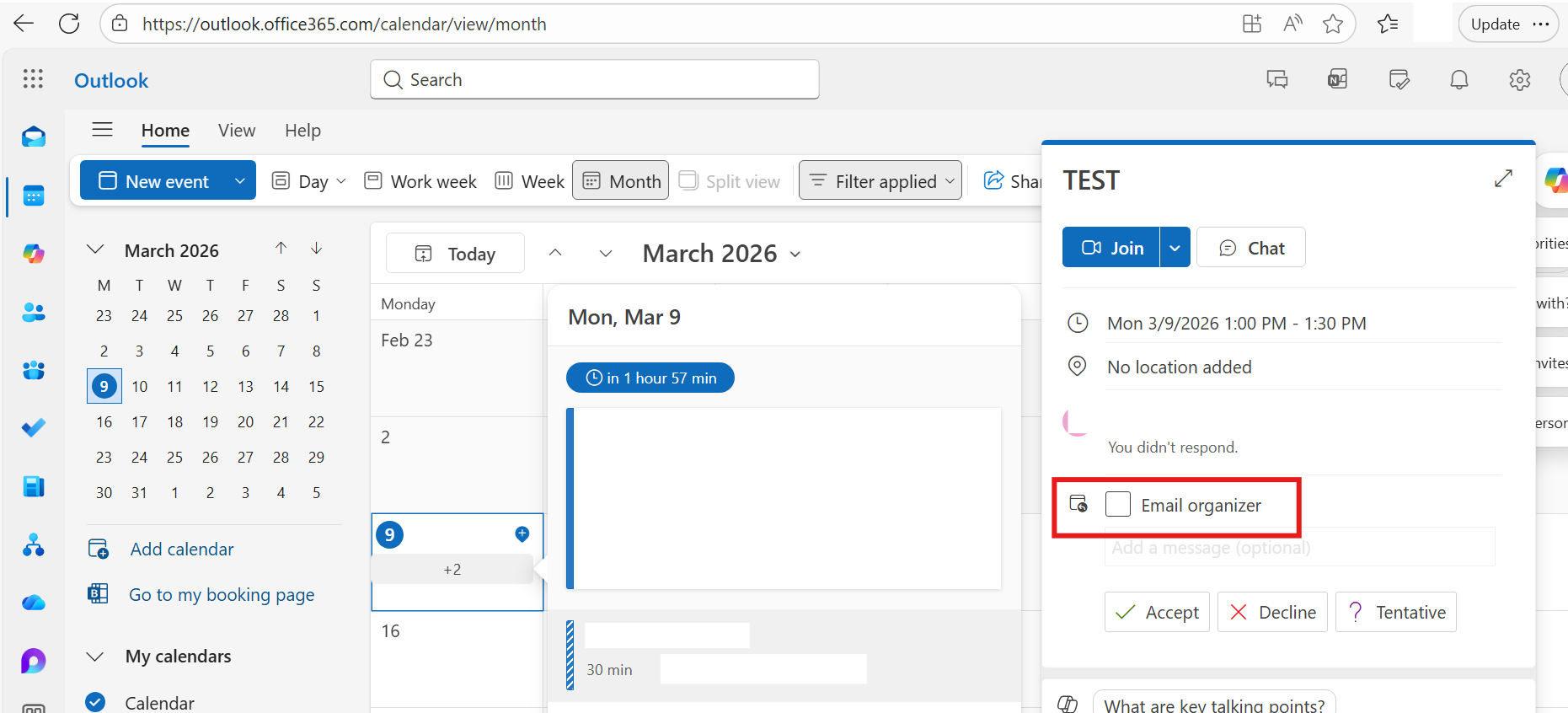The height and width of the screenshot is (713, 1568).
Task: Decline the meeting invitation
Action: tap(1272, 612)
